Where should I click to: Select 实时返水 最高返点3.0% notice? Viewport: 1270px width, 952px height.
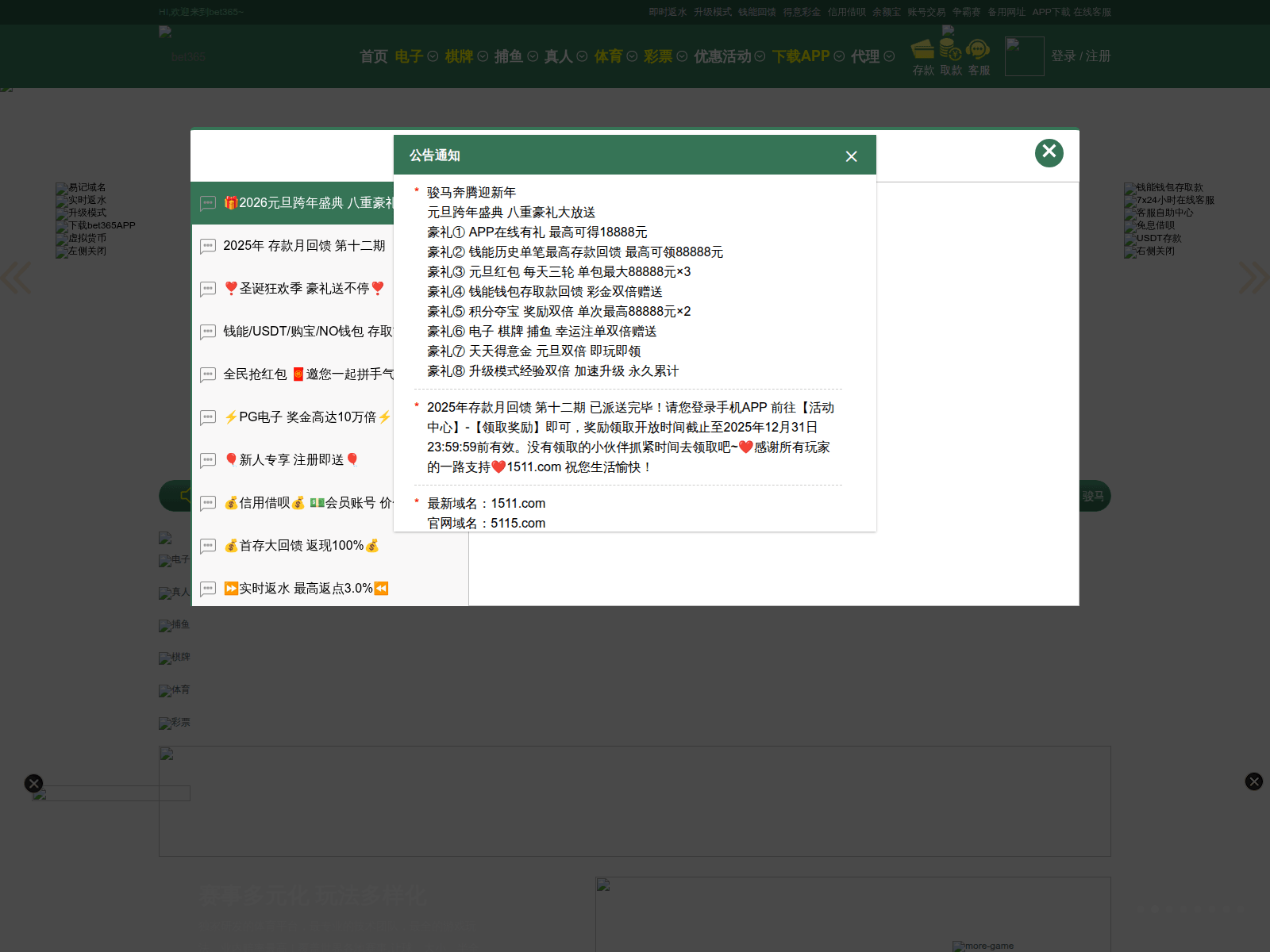[330, 589]
